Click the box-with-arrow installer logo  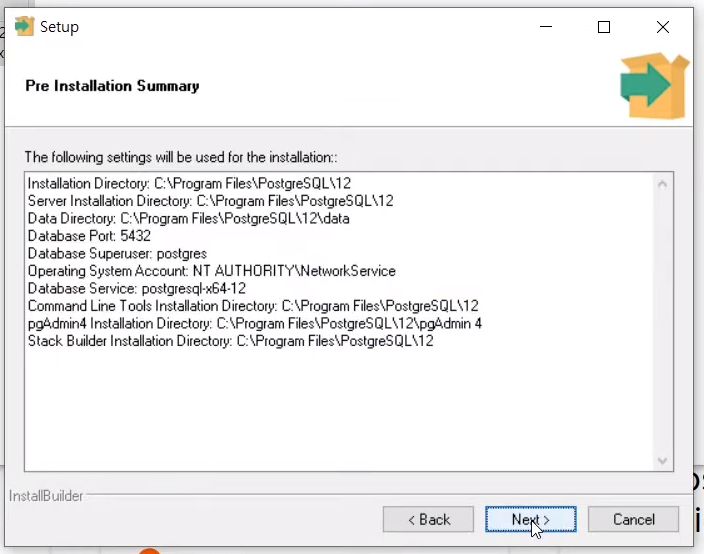(655, 86)
